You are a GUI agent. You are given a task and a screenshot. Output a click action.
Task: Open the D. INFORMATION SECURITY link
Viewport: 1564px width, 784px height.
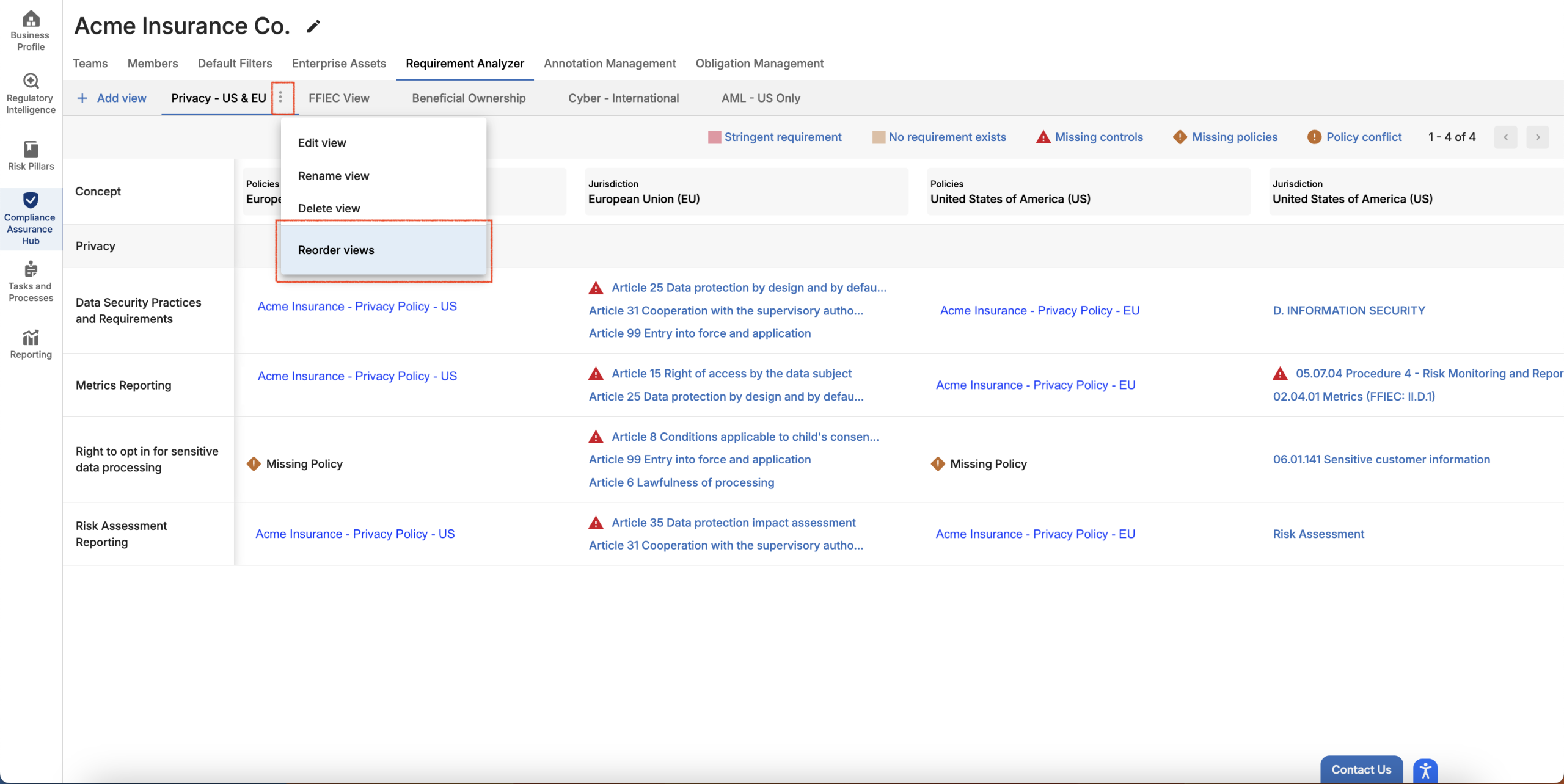pos(1349,310)
